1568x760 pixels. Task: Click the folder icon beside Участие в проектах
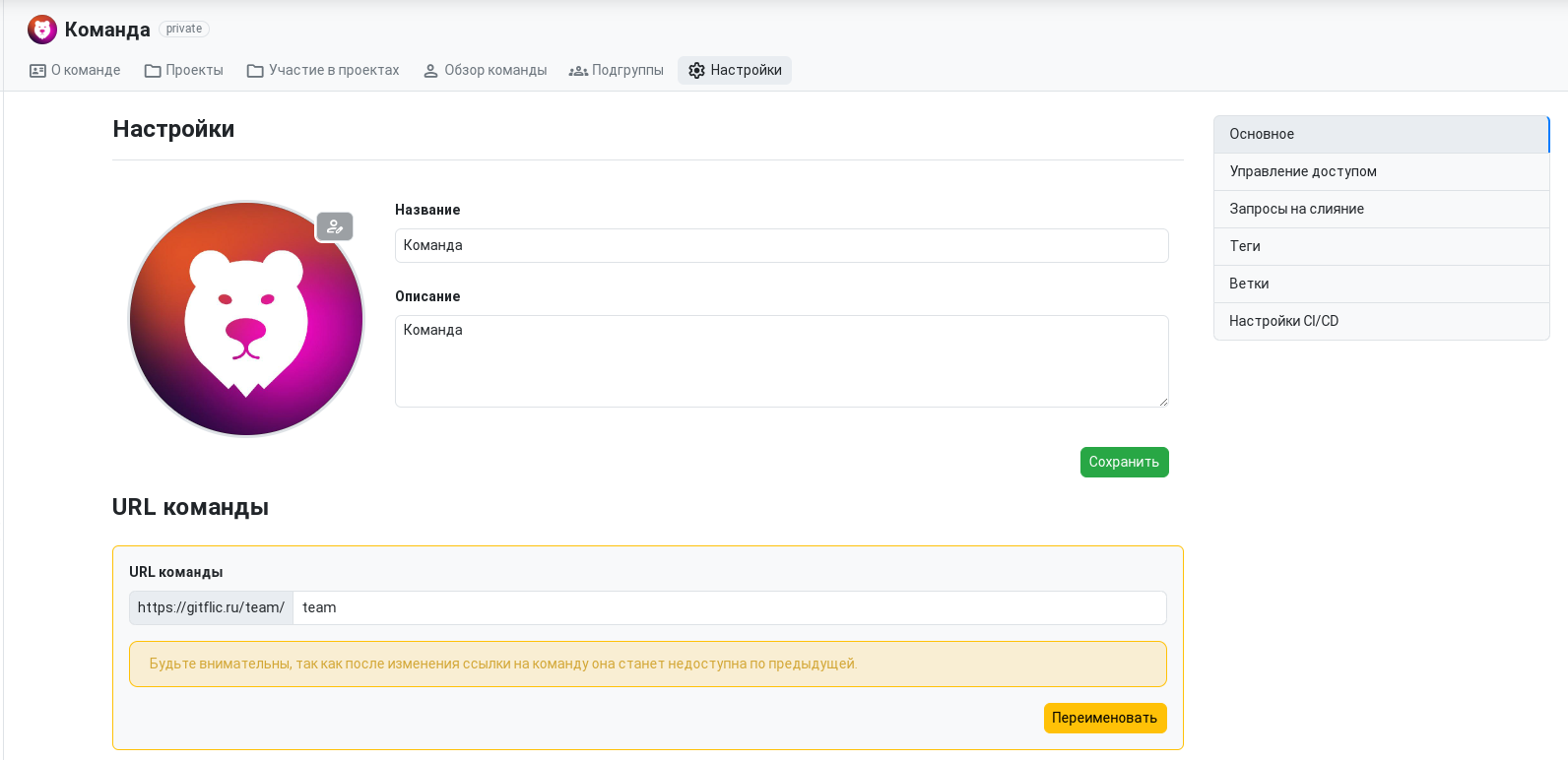pos(255,71)
